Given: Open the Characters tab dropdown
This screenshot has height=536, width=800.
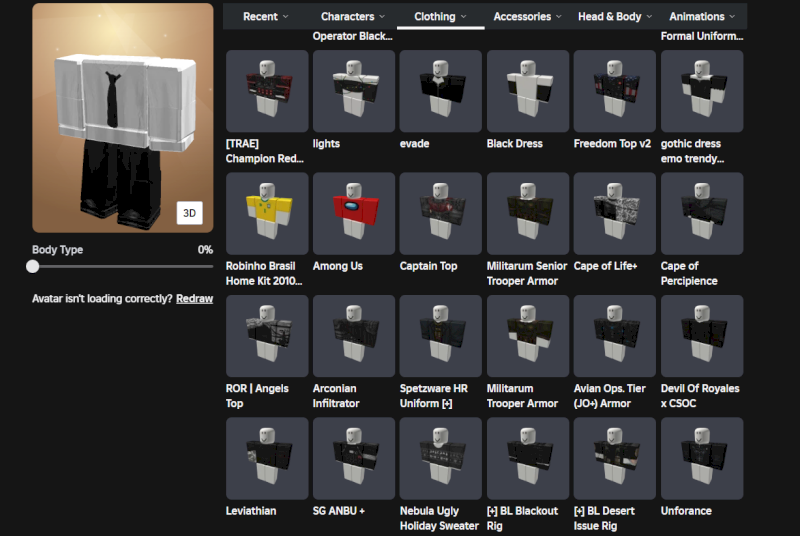Looking at the screenshot, I should click(x=353, y=16).
